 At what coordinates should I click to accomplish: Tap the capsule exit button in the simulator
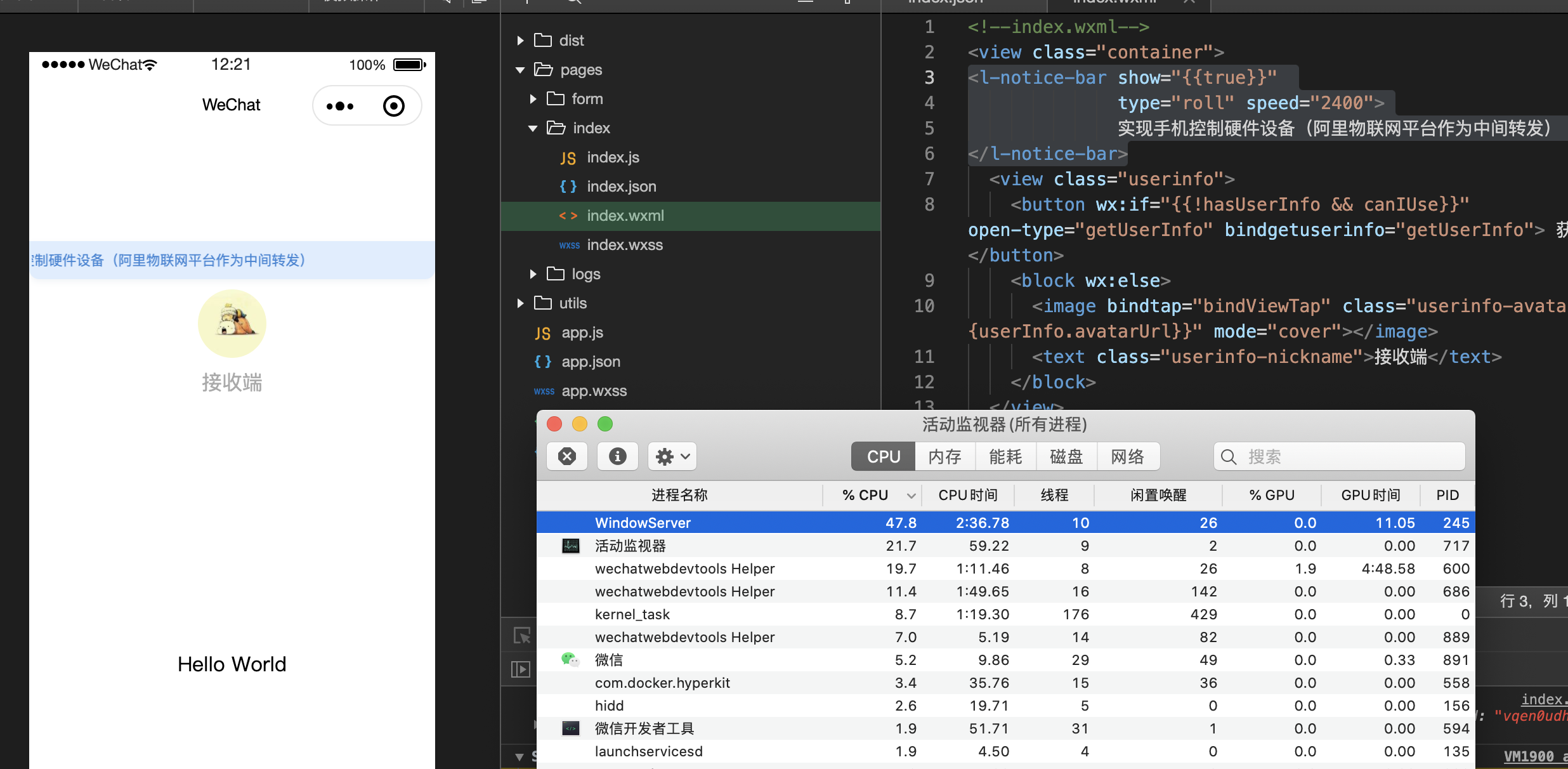(395, 106)
